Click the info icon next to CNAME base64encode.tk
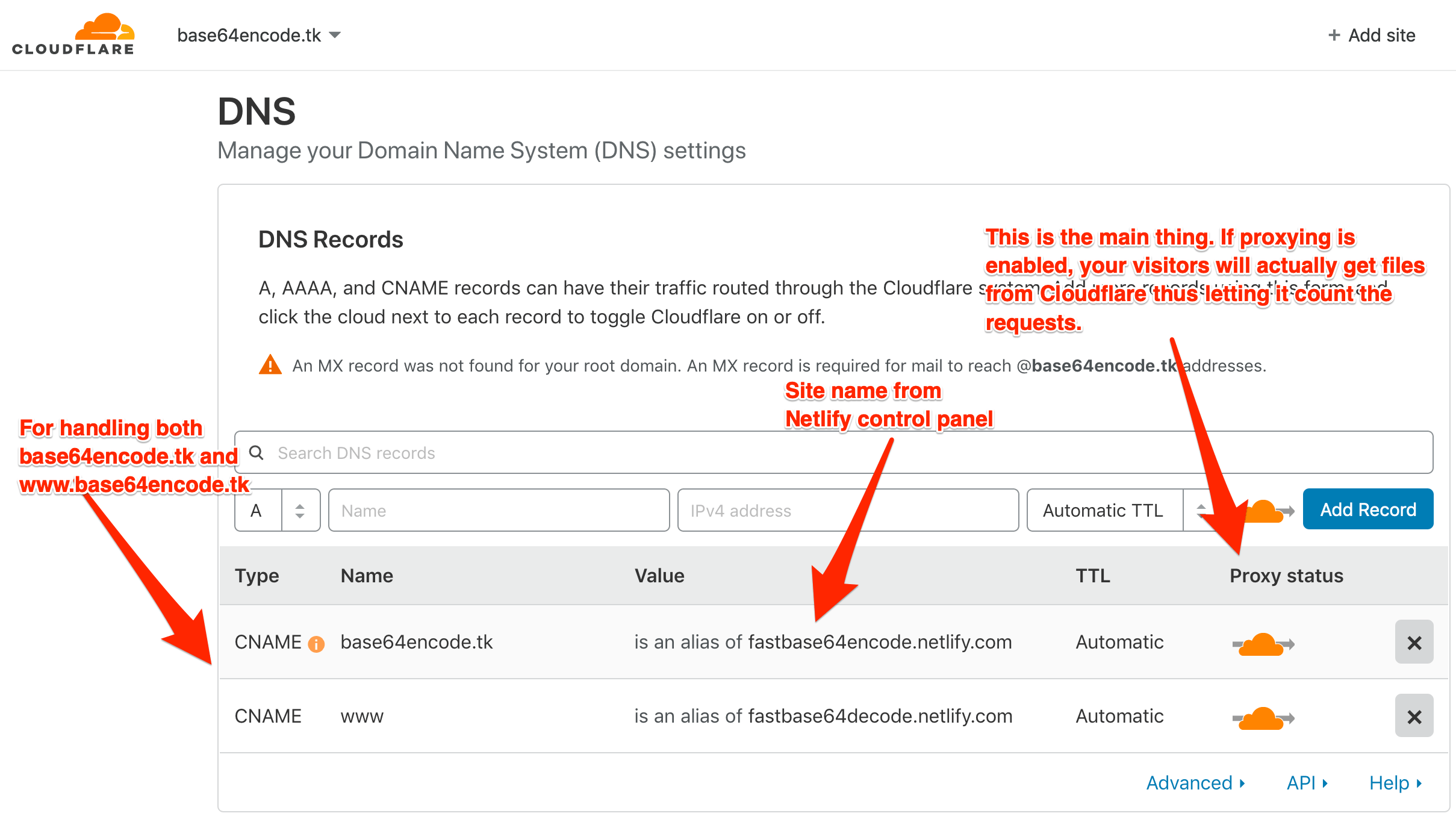Image resolution: width=1456 pixels, height=825 pixels. tap(317, 643)
